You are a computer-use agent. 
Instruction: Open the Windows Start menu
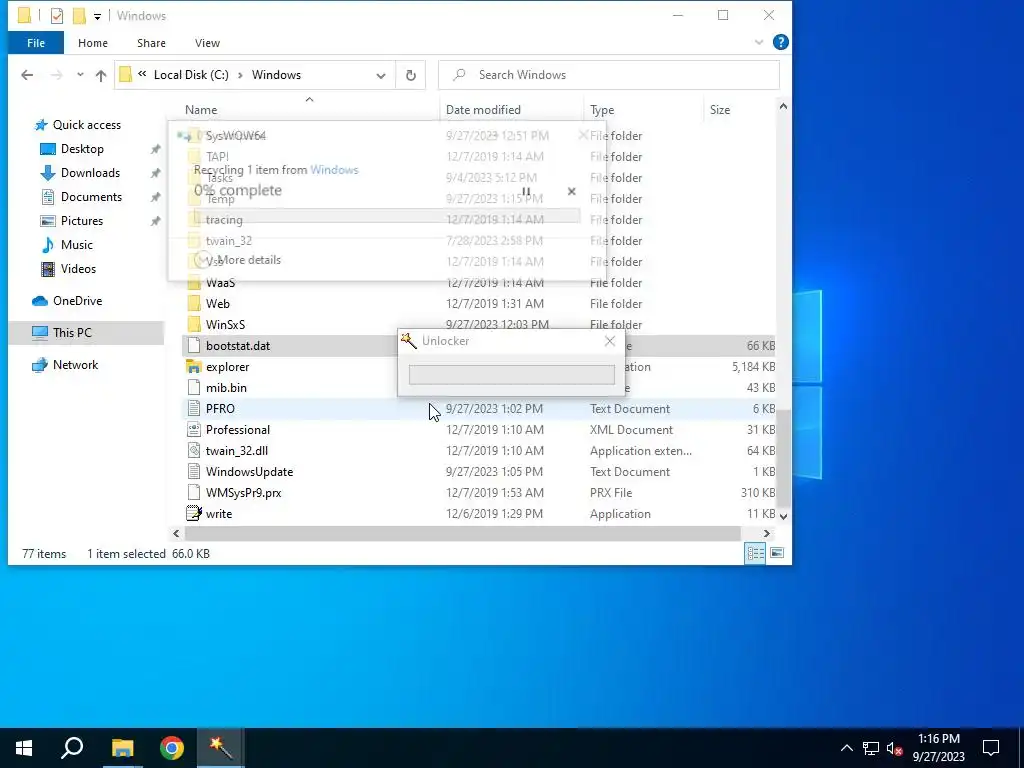24,748
